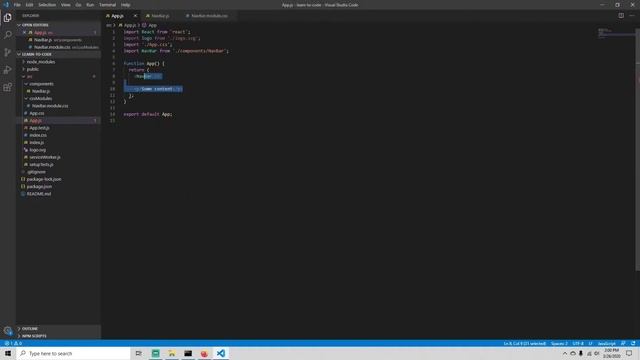The image size is (640, 360).
Task: Open logo.svg in the file tree
Action: click(x=38, y=150)
